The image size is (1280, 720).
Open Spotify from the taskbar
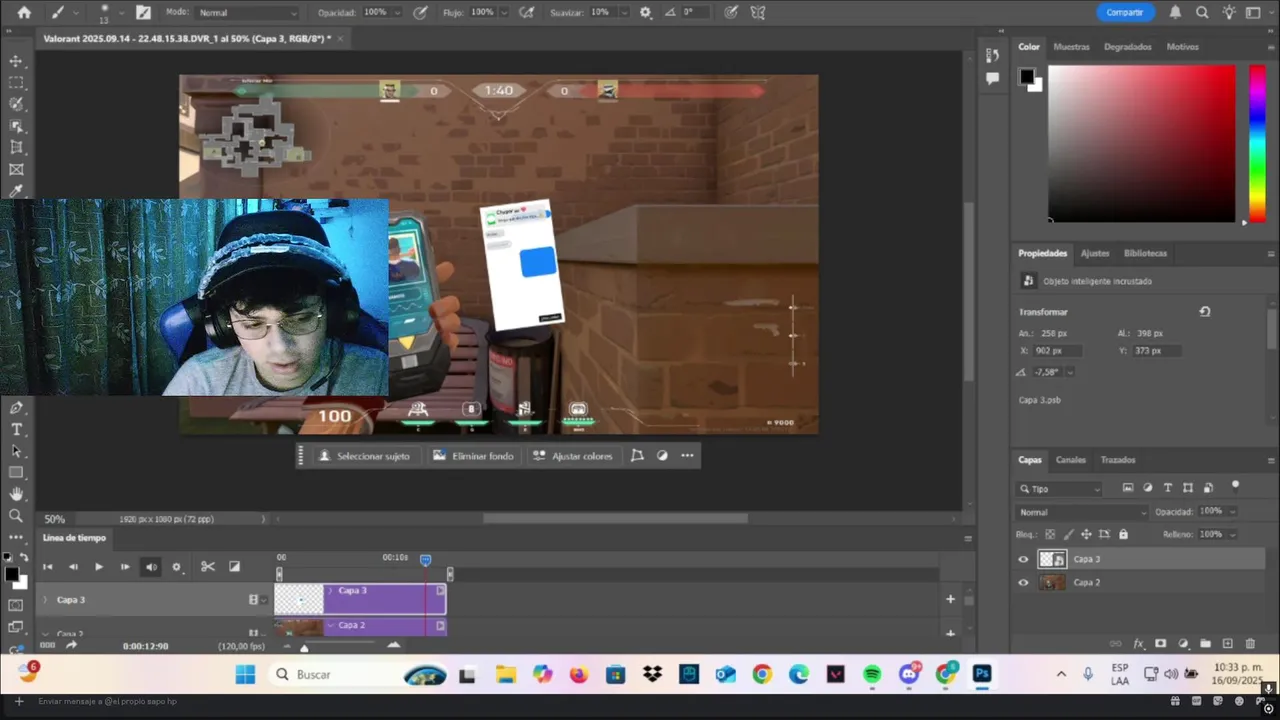coord(872,675)
